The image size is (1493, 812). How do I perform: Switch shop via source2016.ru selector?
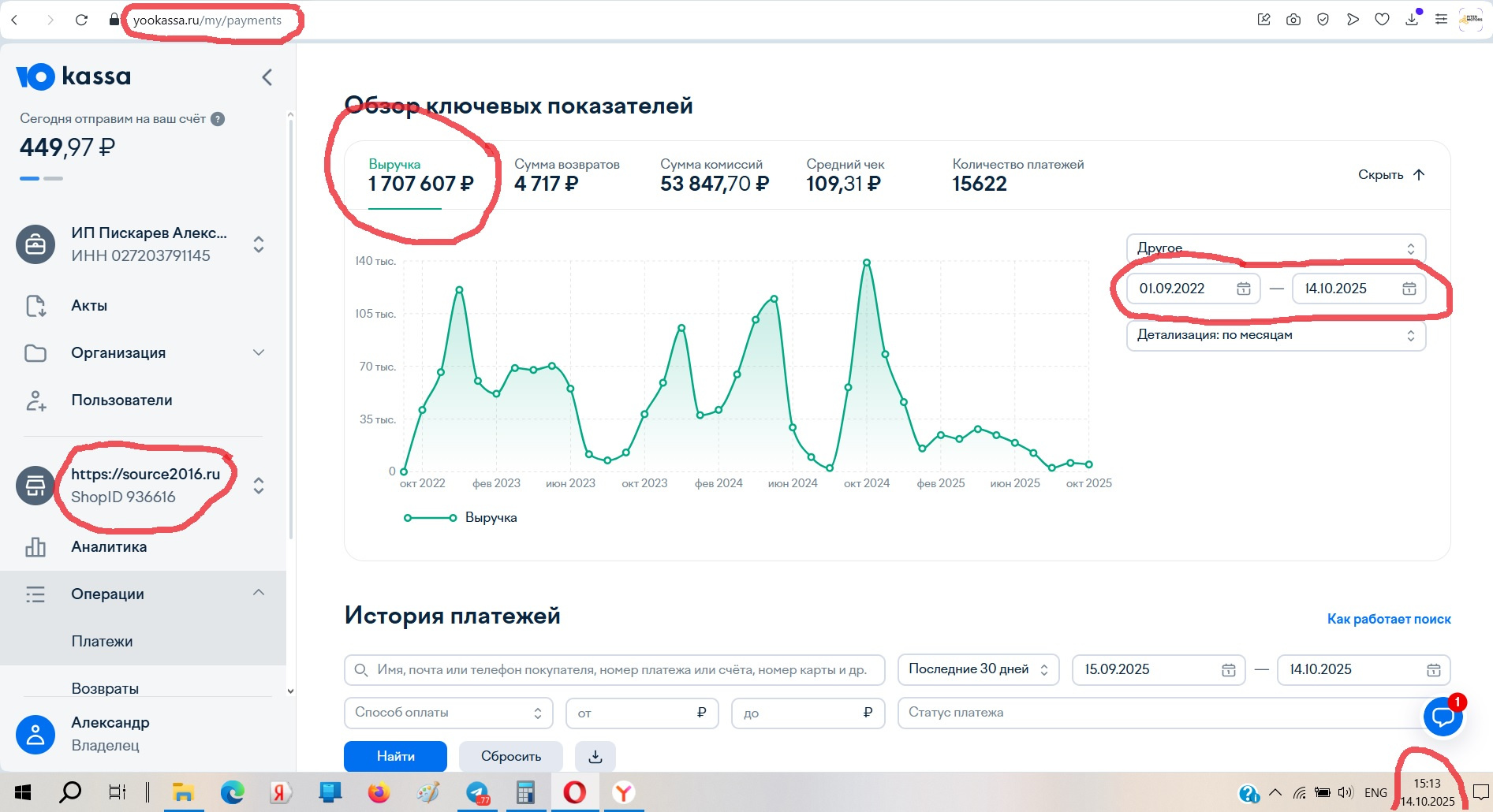pos(144,486)
